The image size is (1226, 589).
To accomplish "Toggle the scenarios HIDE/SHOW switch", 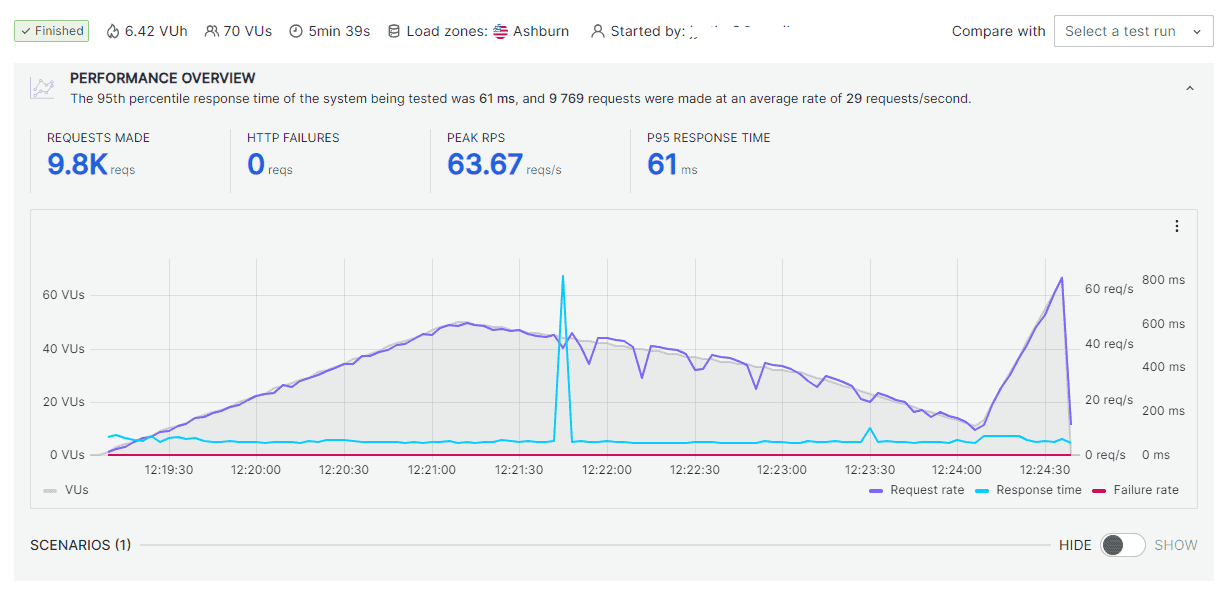I will click(1122, 545).
